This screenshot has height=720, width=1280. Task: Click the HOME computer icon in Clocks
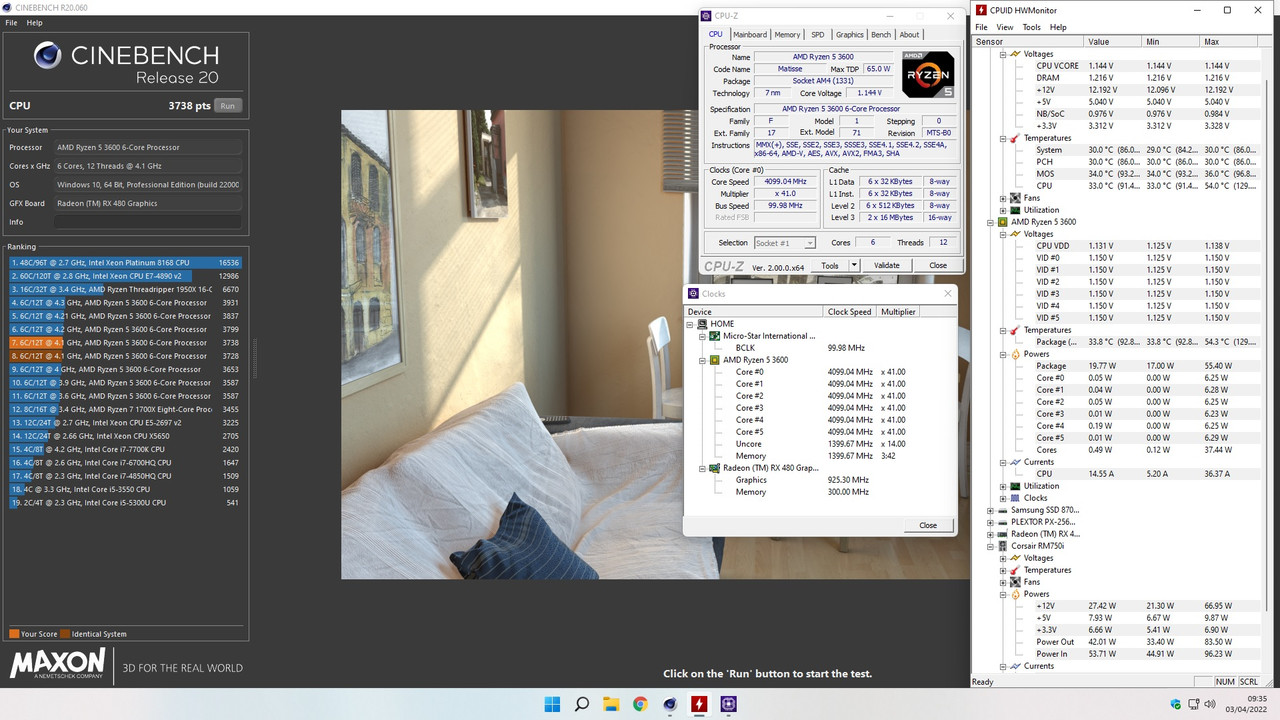tap(702, 324)
